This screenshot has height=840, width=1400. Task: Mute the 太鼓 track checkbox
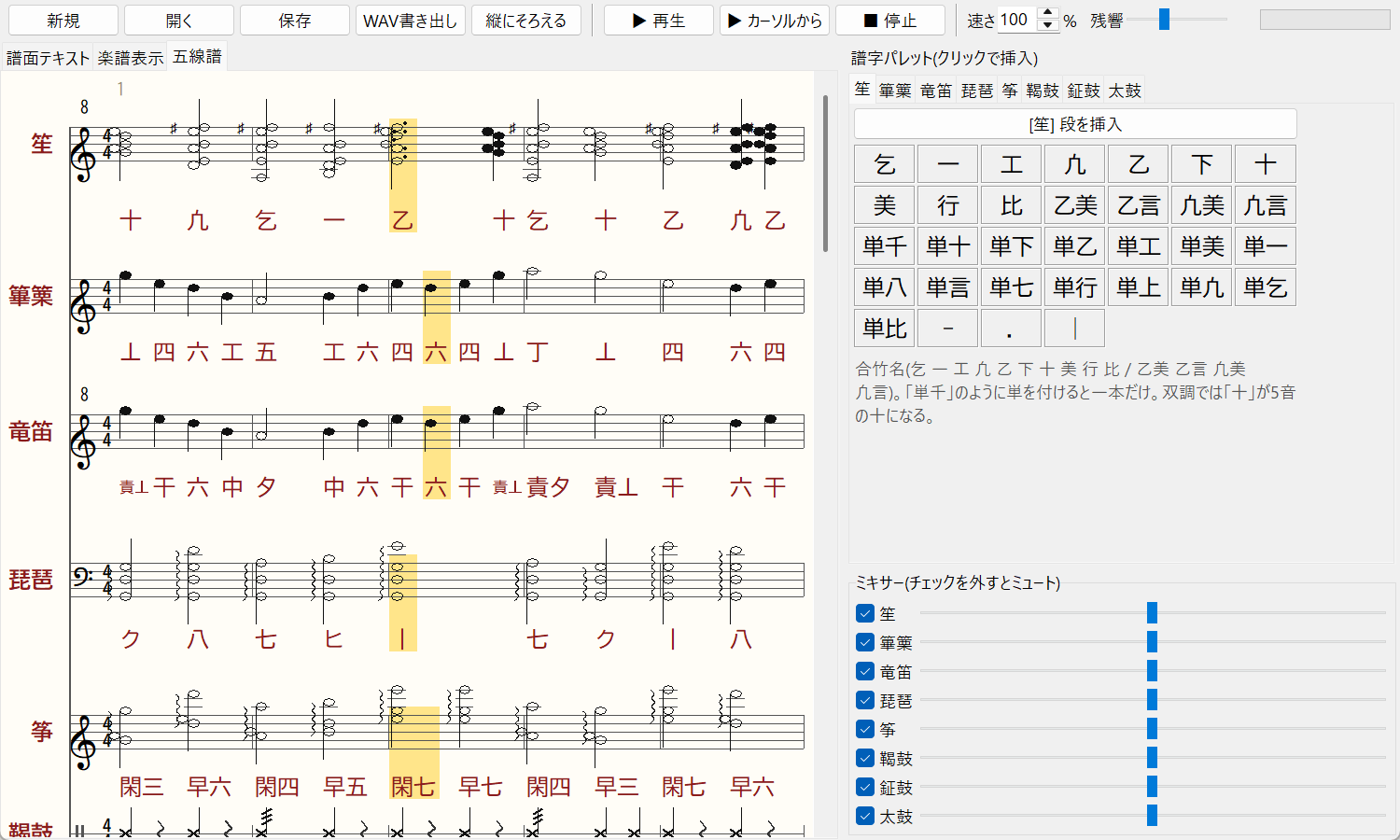pos(865,816)
